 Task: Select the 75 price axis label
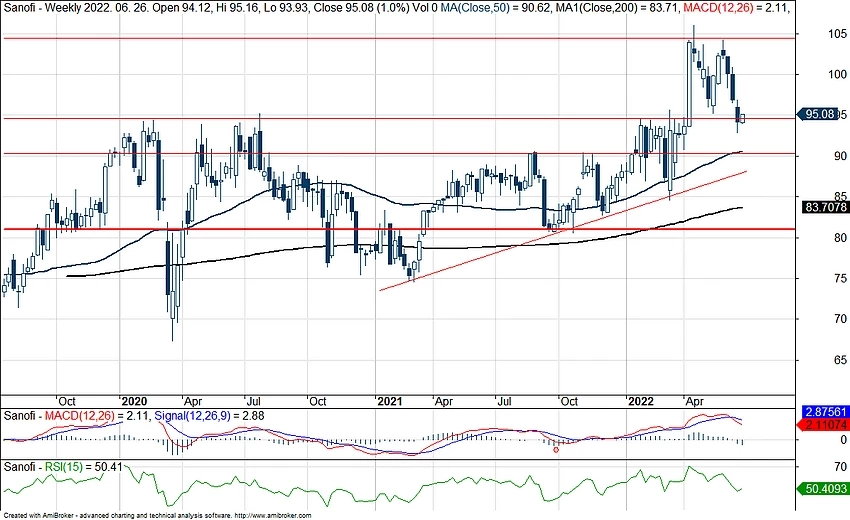click(x=840, y=278)
